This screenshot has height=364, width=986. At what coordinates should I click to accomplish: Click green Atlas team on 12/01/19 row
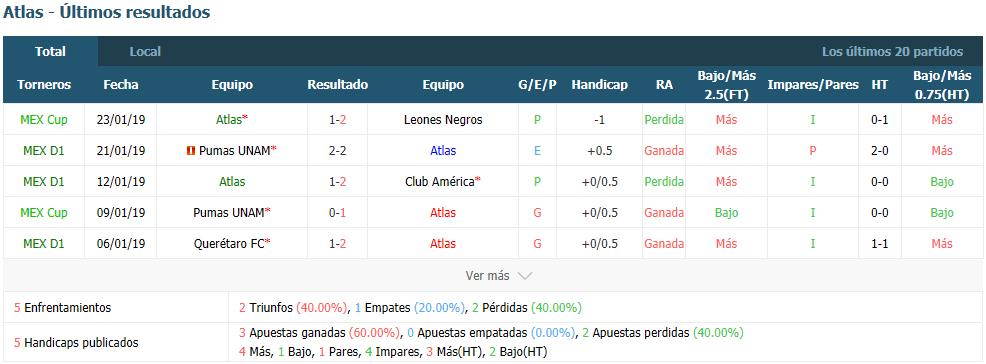point(232,182)
